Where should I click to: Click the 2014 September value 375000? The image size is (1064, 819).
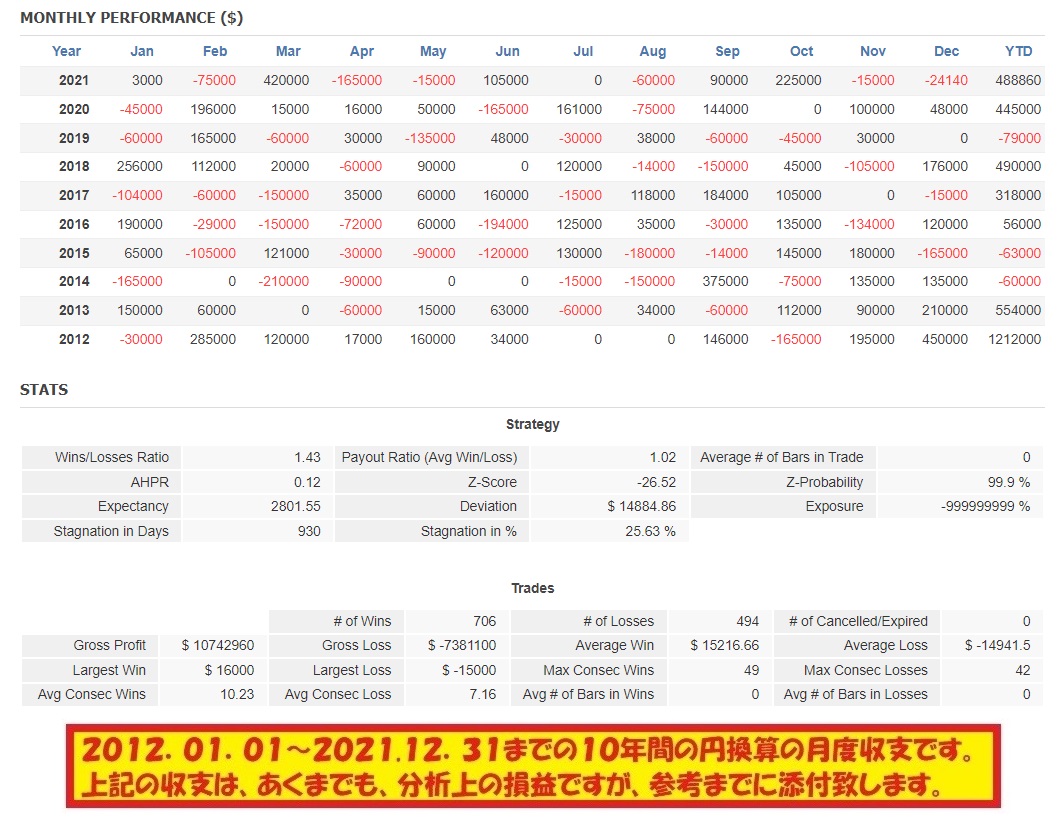(x=725, y=282)
